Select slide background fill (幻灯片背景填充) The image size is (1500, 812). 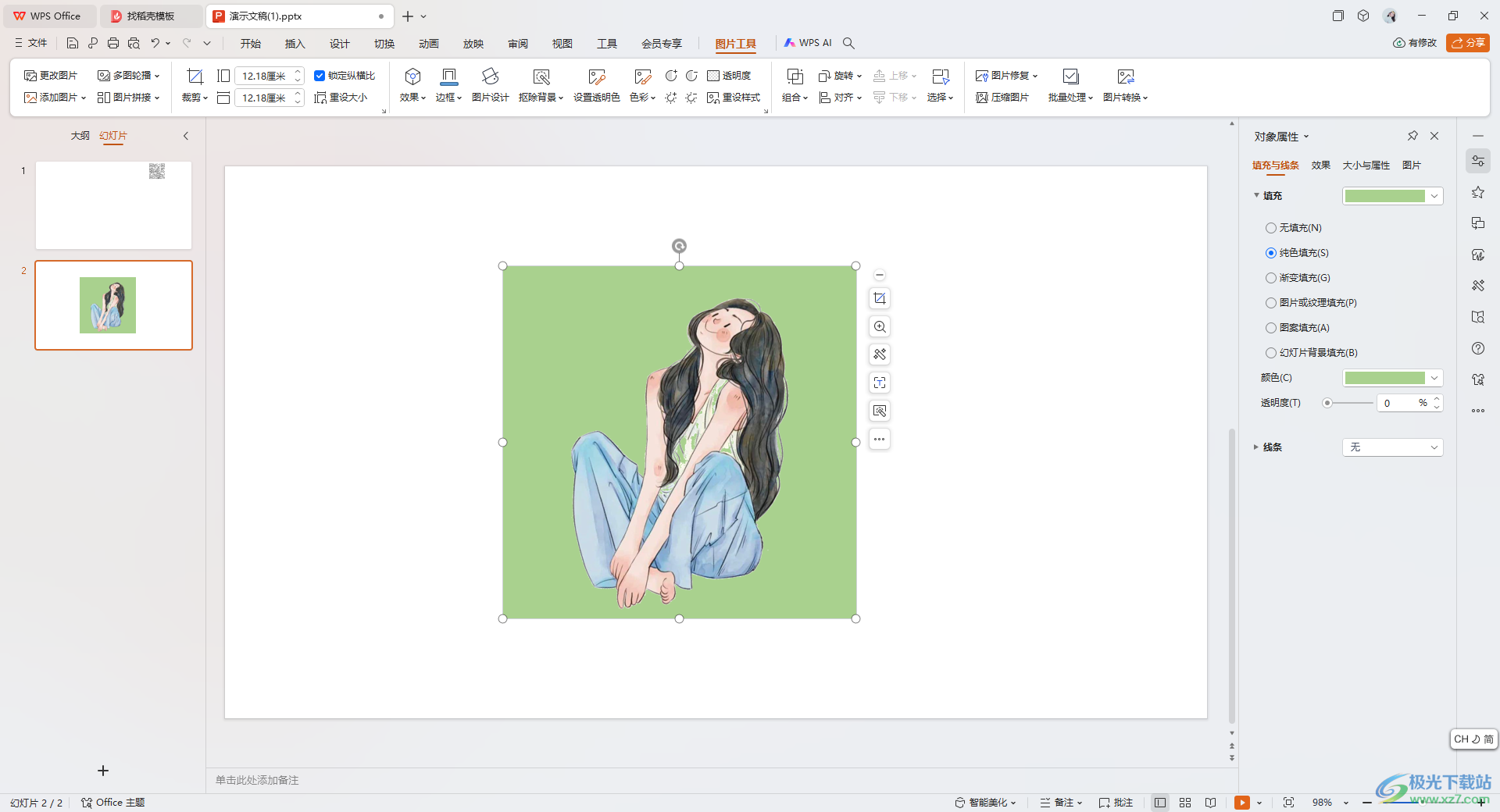[x=1271, y=353]
